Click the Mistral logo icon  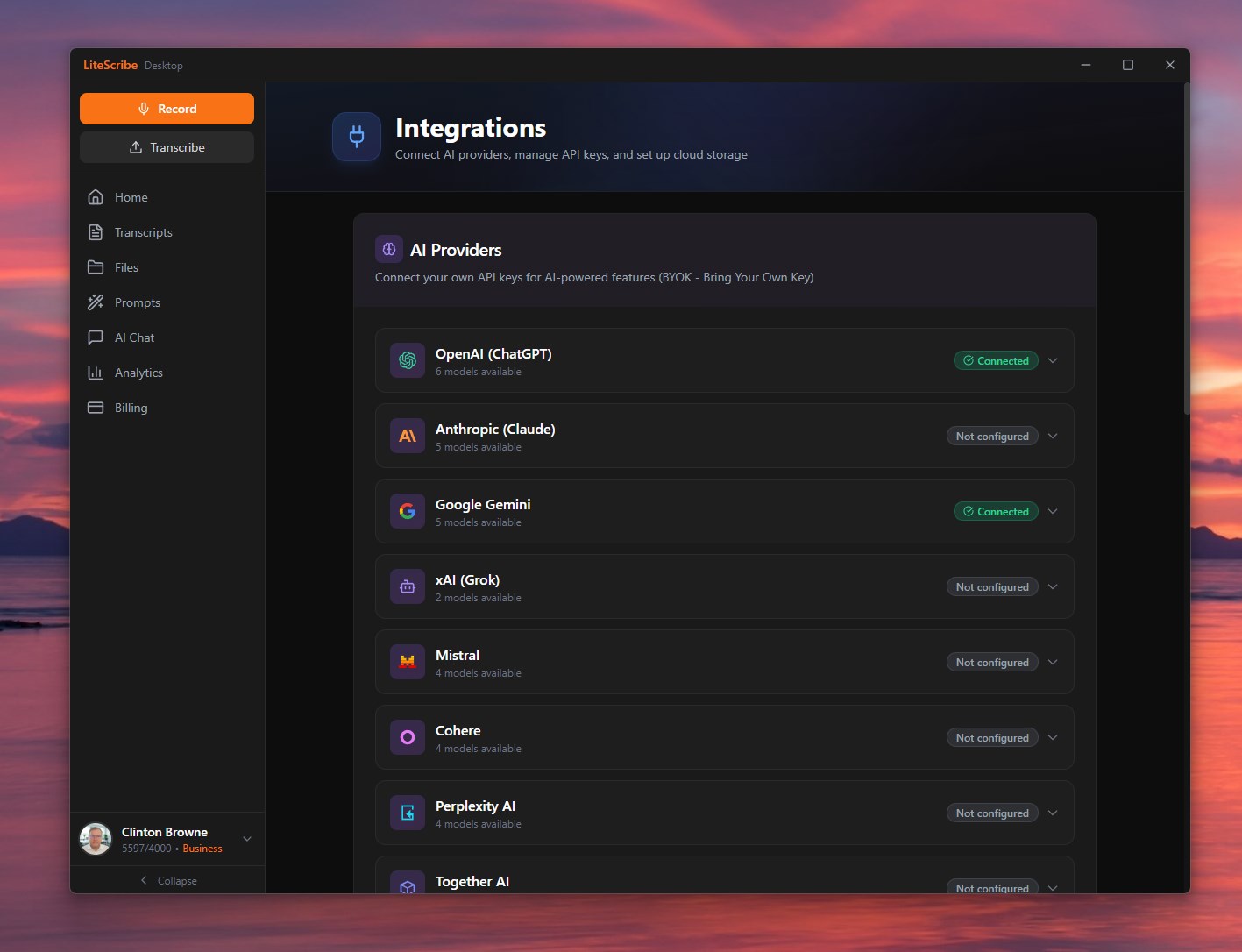(408, 662)
